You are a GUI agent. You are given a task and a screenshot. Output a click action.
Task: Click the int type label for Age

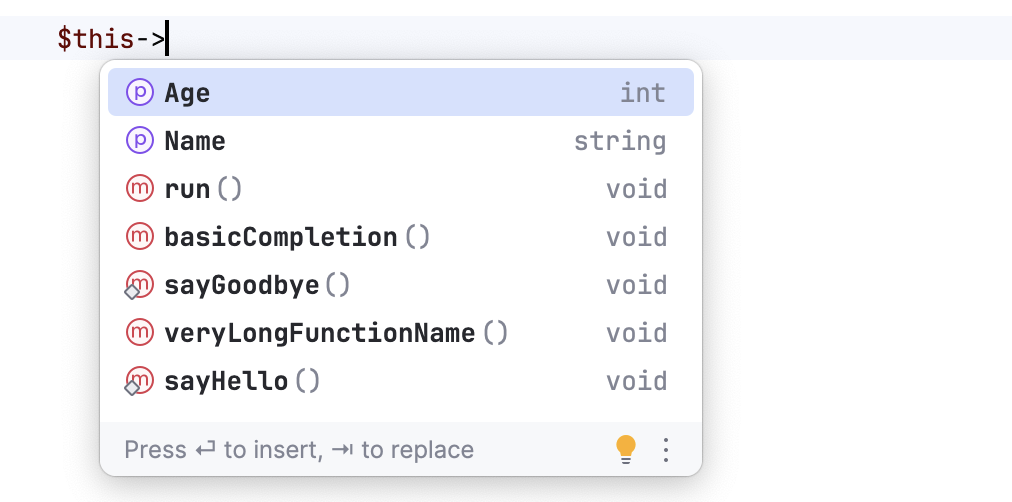[x=642, y=93]
